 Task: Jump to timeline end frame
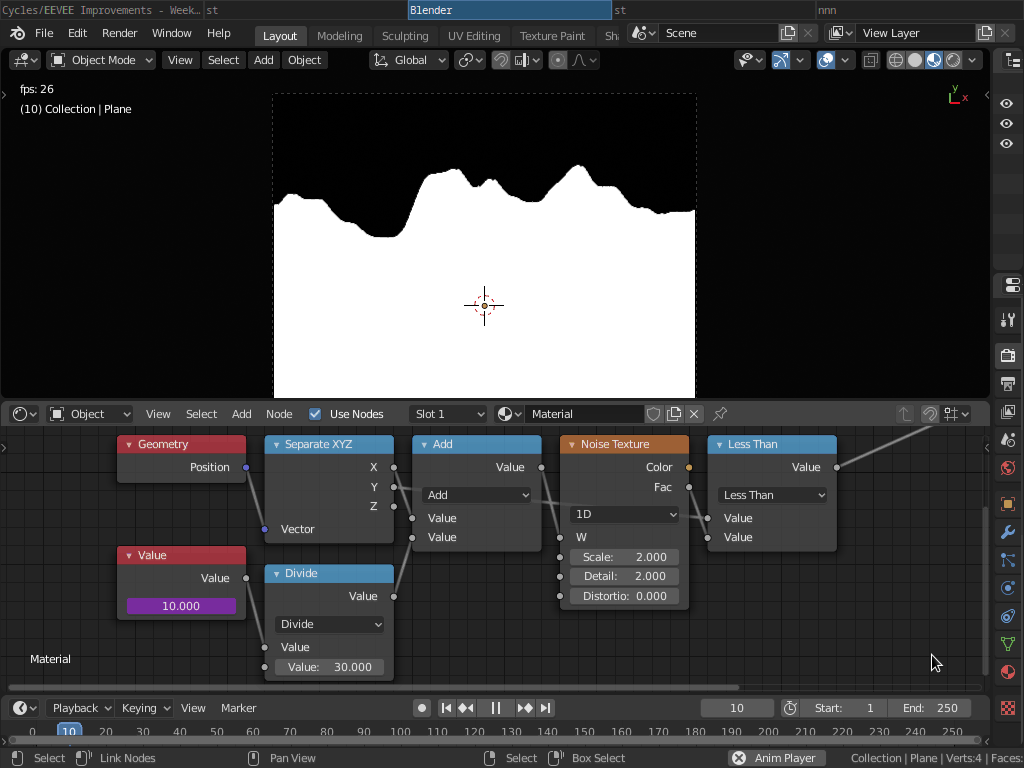pos(545,708)
